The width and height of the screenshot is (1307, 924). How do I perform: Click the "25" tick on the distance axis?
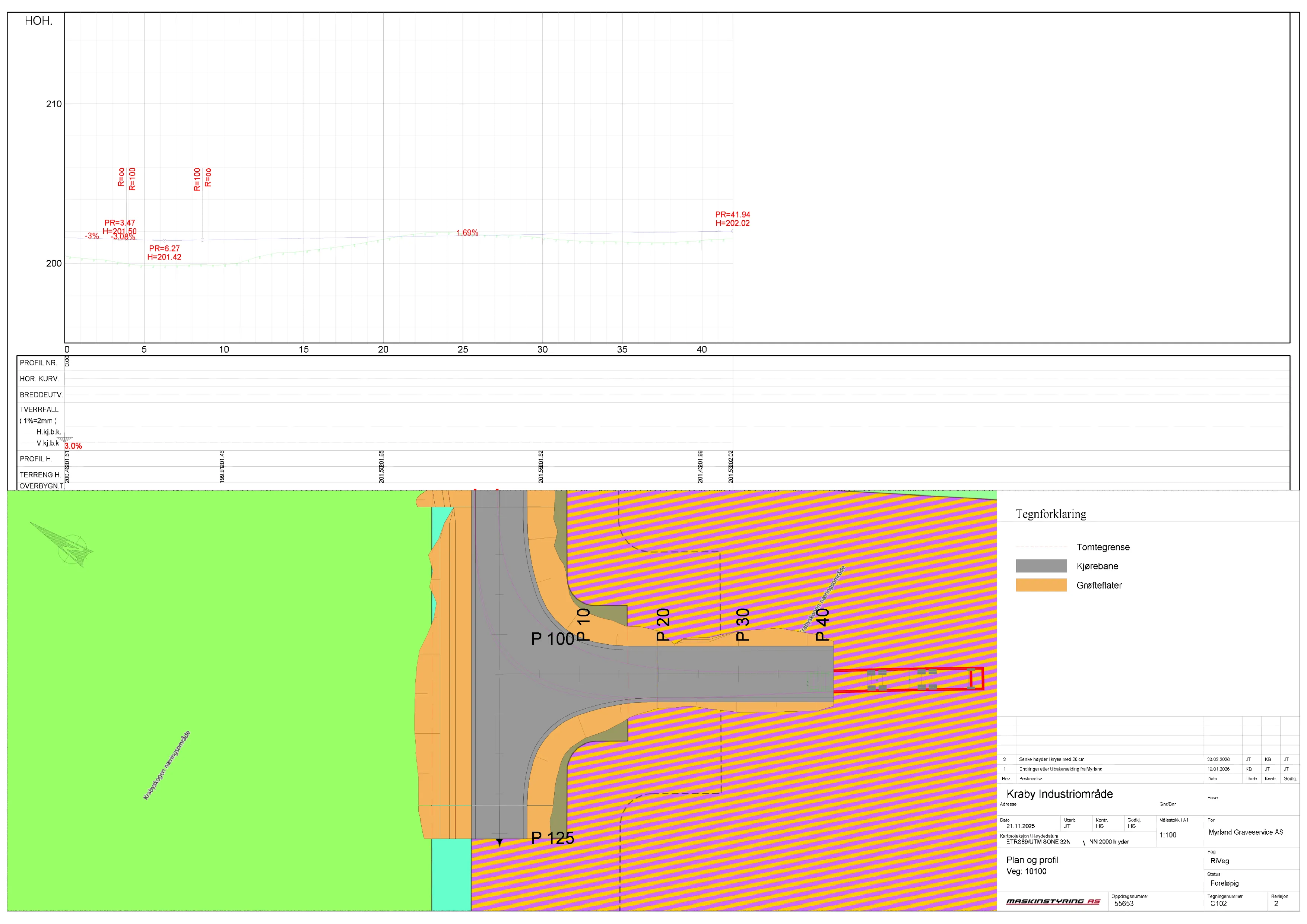463,350
